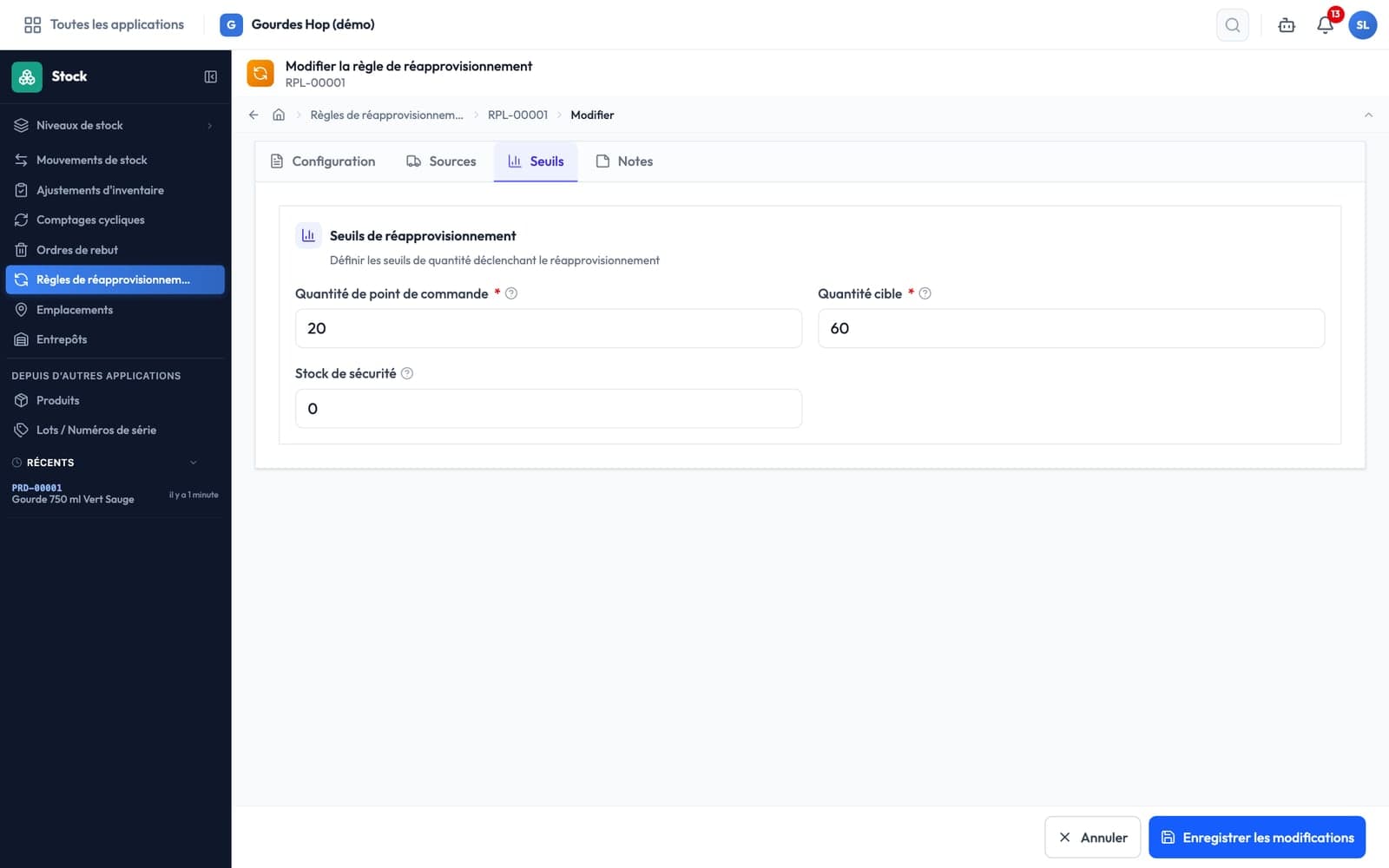Click the Stock de sécurité input field

click(x=549, y=408)
